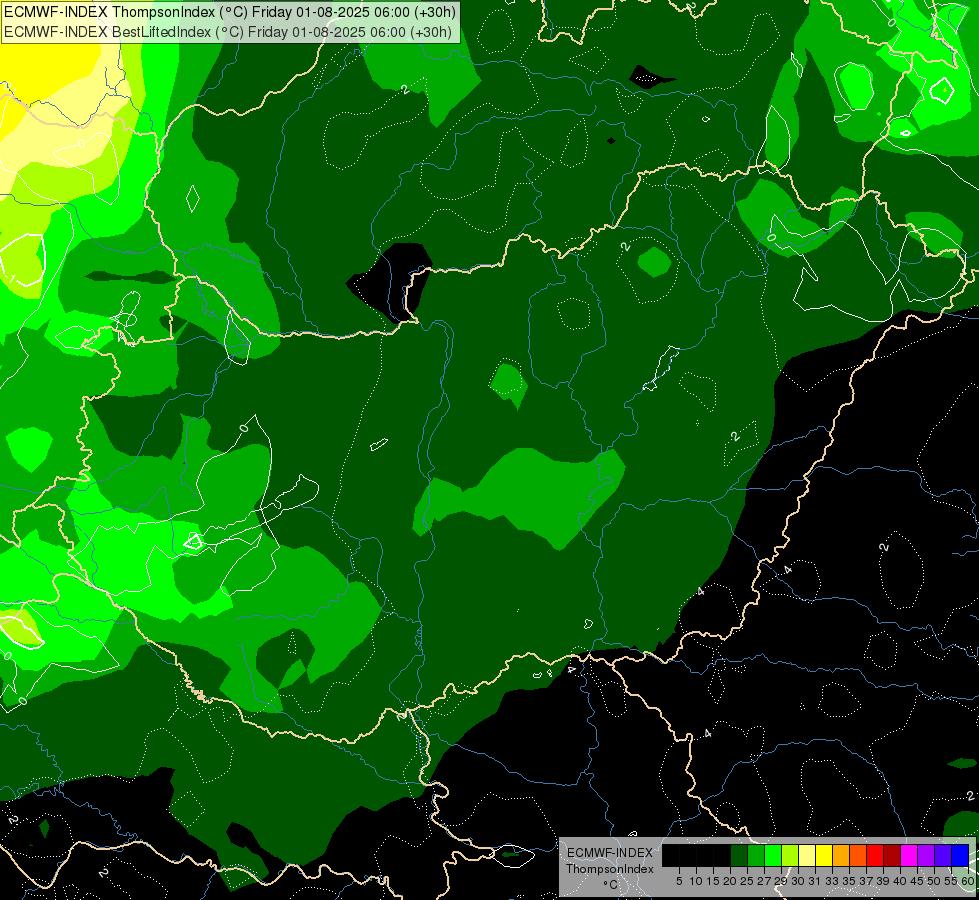The width and height of the screenshot is (979, 900).
Task: Click the legend tick value 60
Action: click(968, 881)
